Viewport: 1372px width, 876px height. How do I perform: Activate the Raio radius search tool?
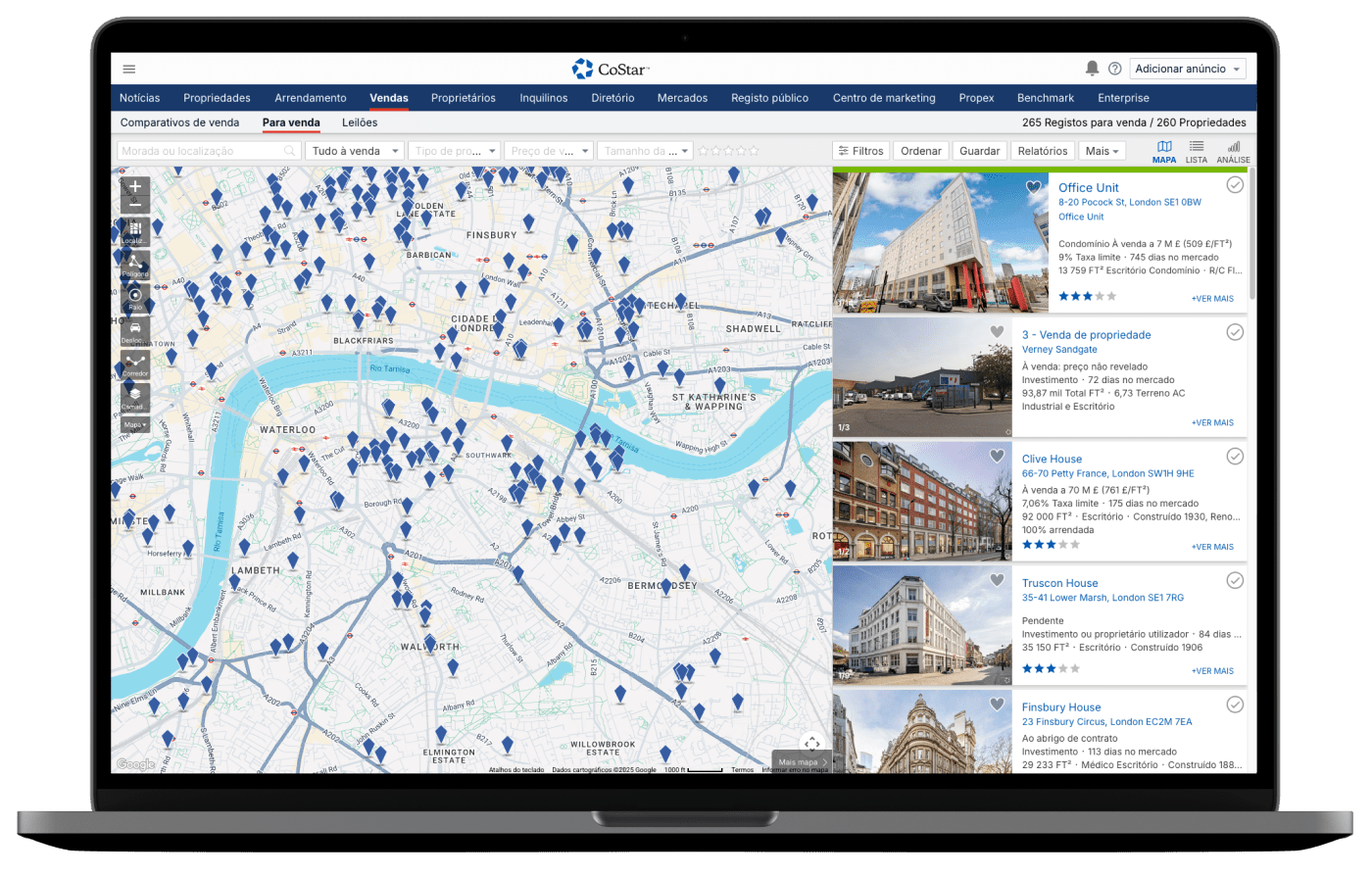pos(135,297)
